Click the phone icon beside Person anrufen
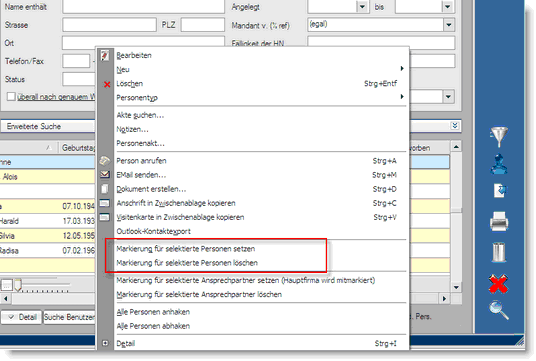This screenshot has height=361, width=536. (105, 161)
